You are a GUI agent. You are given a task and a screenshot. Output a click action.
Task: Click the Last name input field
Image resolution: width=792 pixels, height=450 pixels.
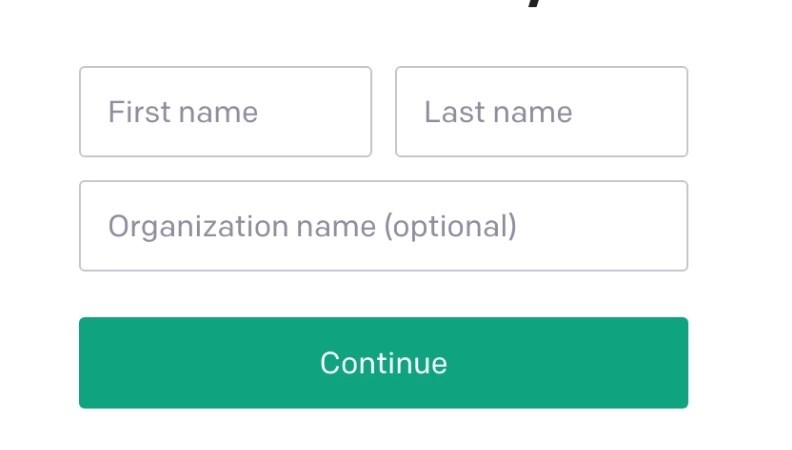coord(541,112)
